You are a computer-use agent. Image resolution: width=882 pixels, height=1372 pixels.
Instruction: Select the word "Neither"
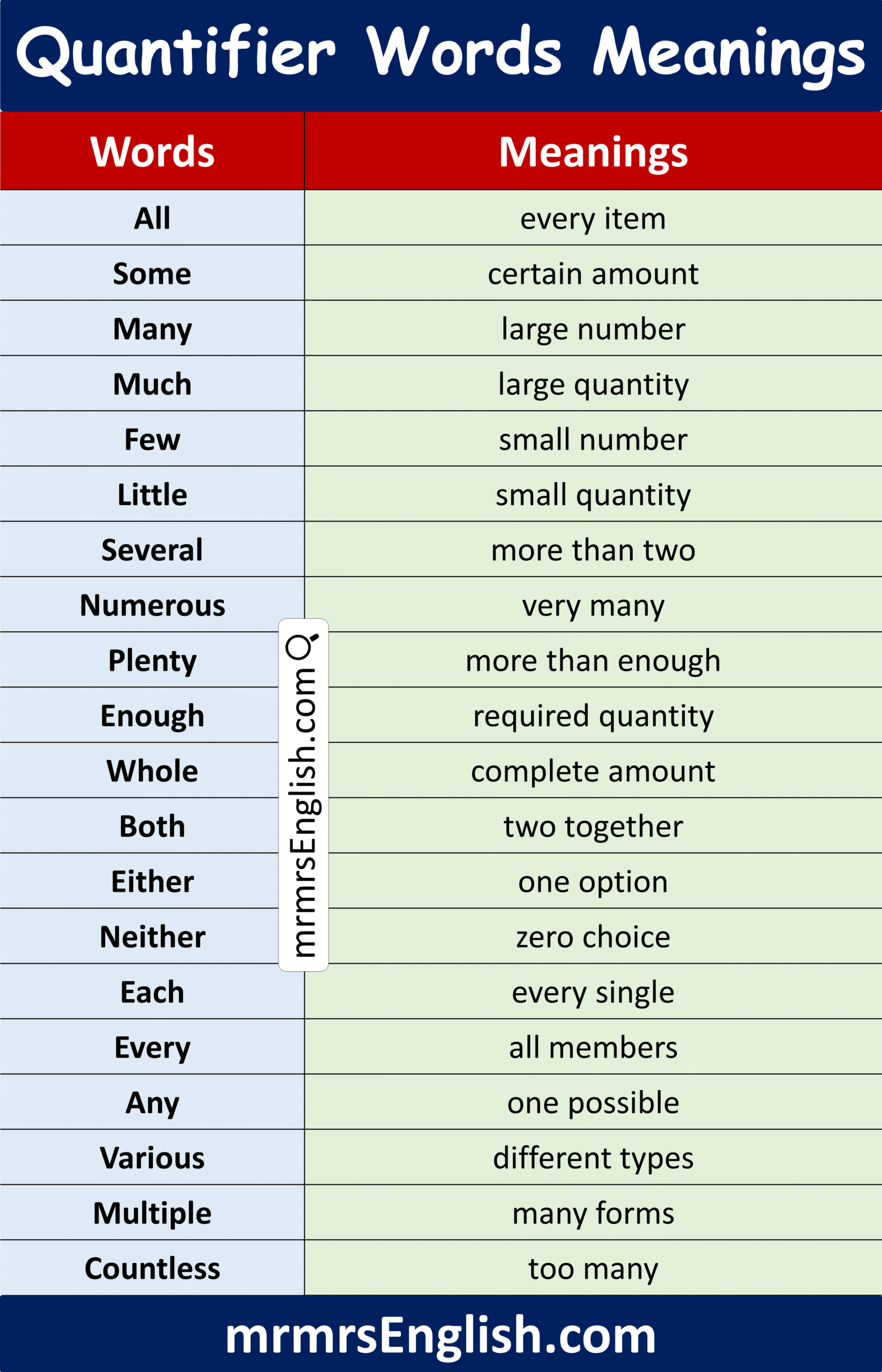(x=152, y=937)
